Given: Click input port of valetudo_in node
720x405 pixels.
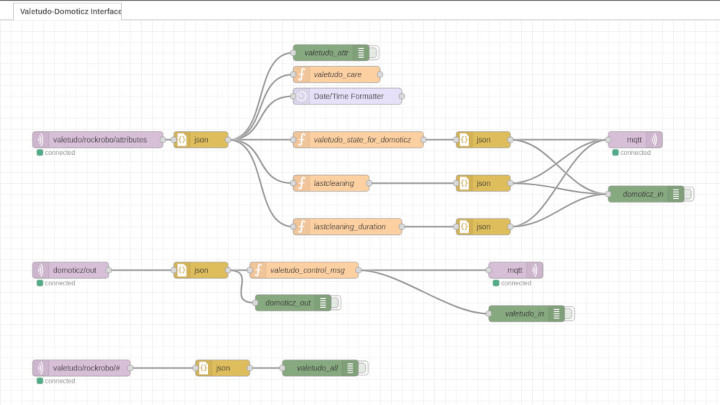Looking at the screenshot, I should pyautogui.click(x=489, y=314).
